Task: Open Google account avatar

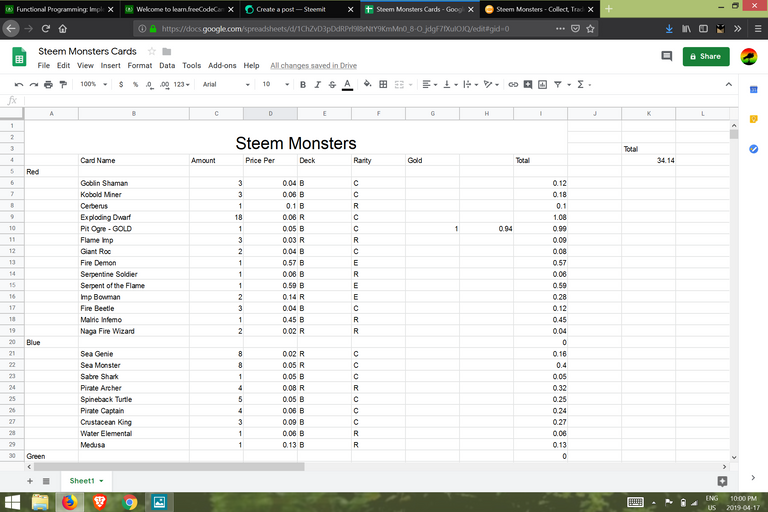Action: pos(748,57)
